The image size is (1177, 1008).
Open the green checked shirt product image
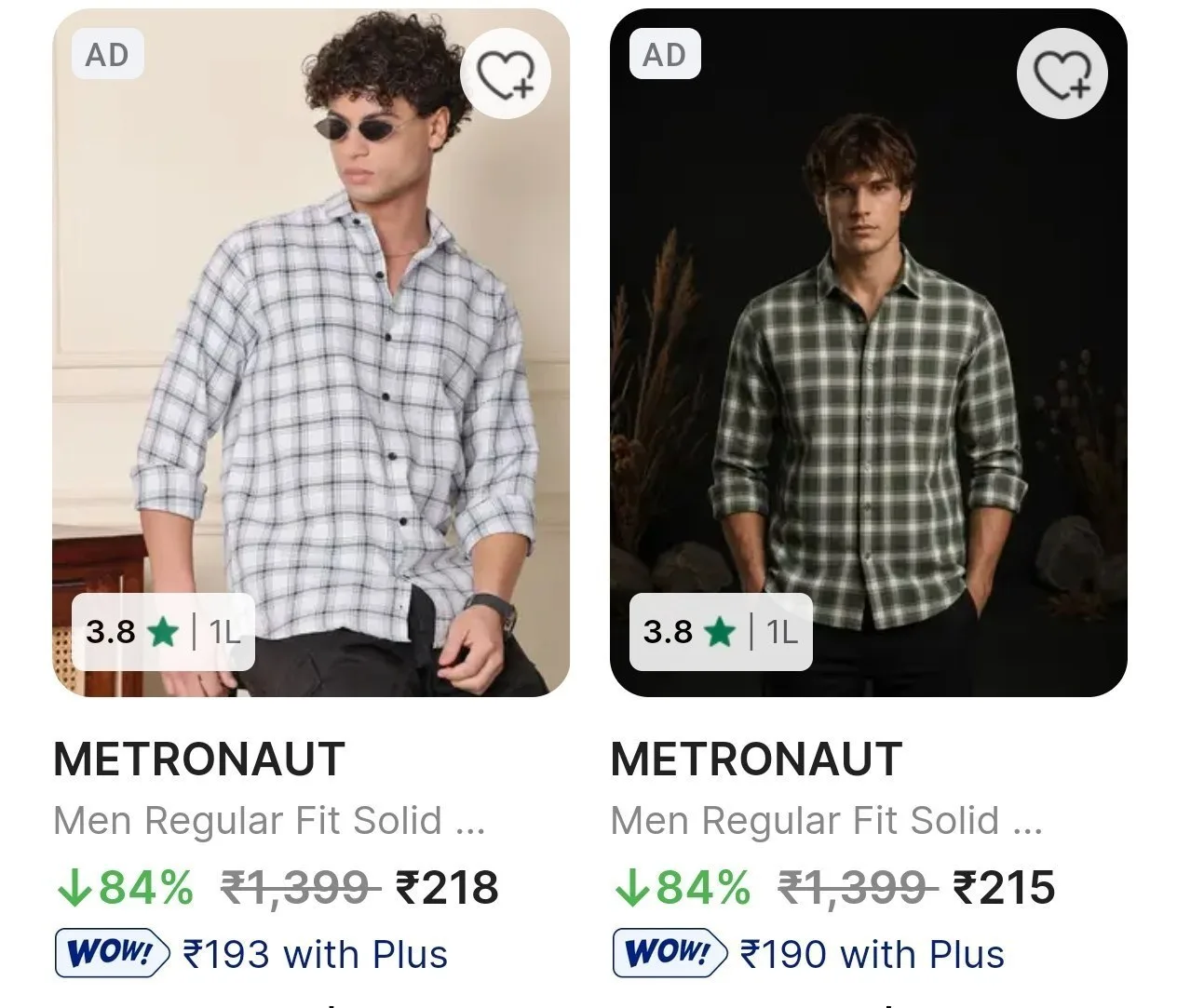pyautogui.click(x=869, y=353)
